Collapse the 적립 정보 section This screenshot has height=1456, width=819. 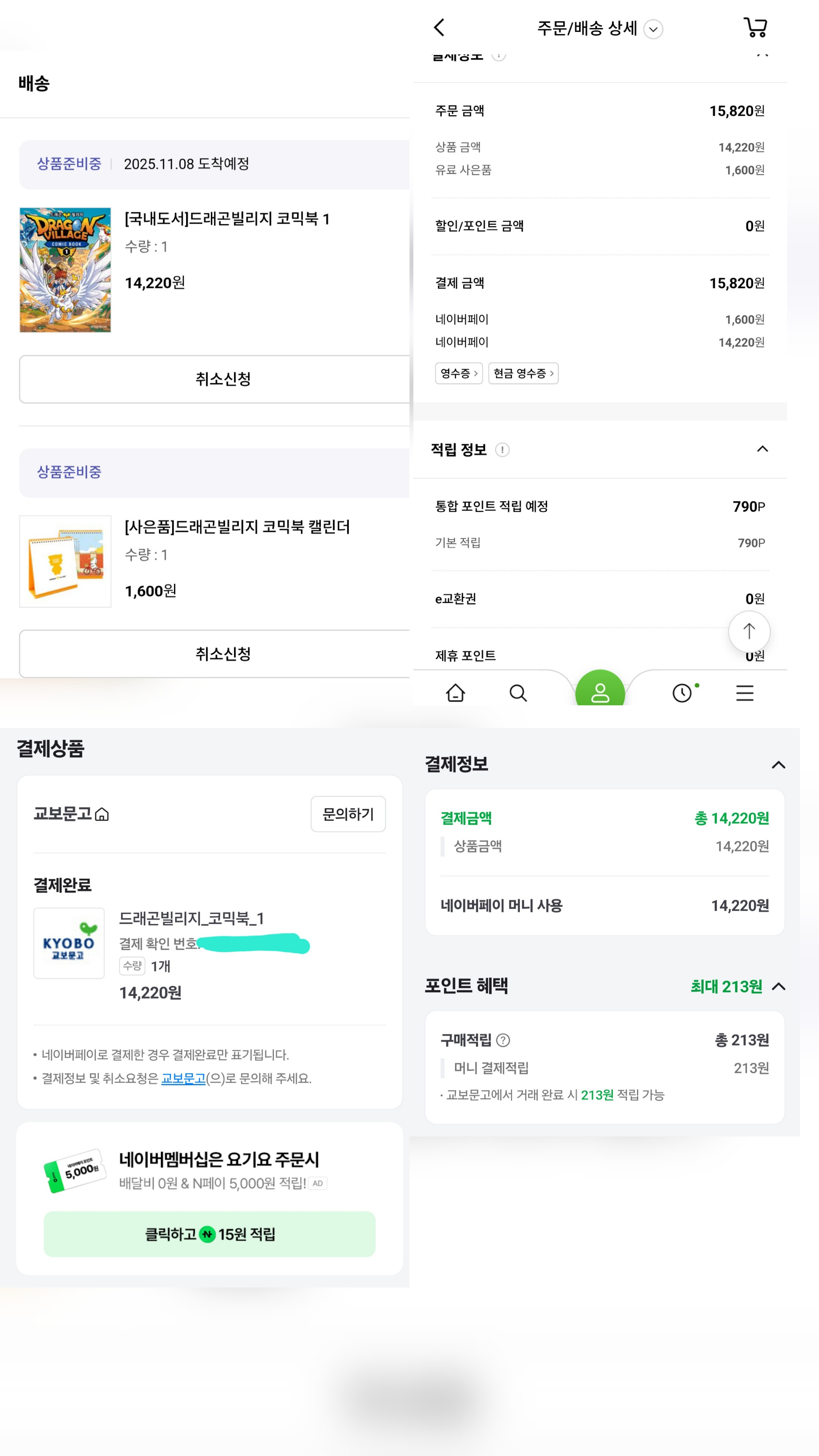tap(762, 449)
